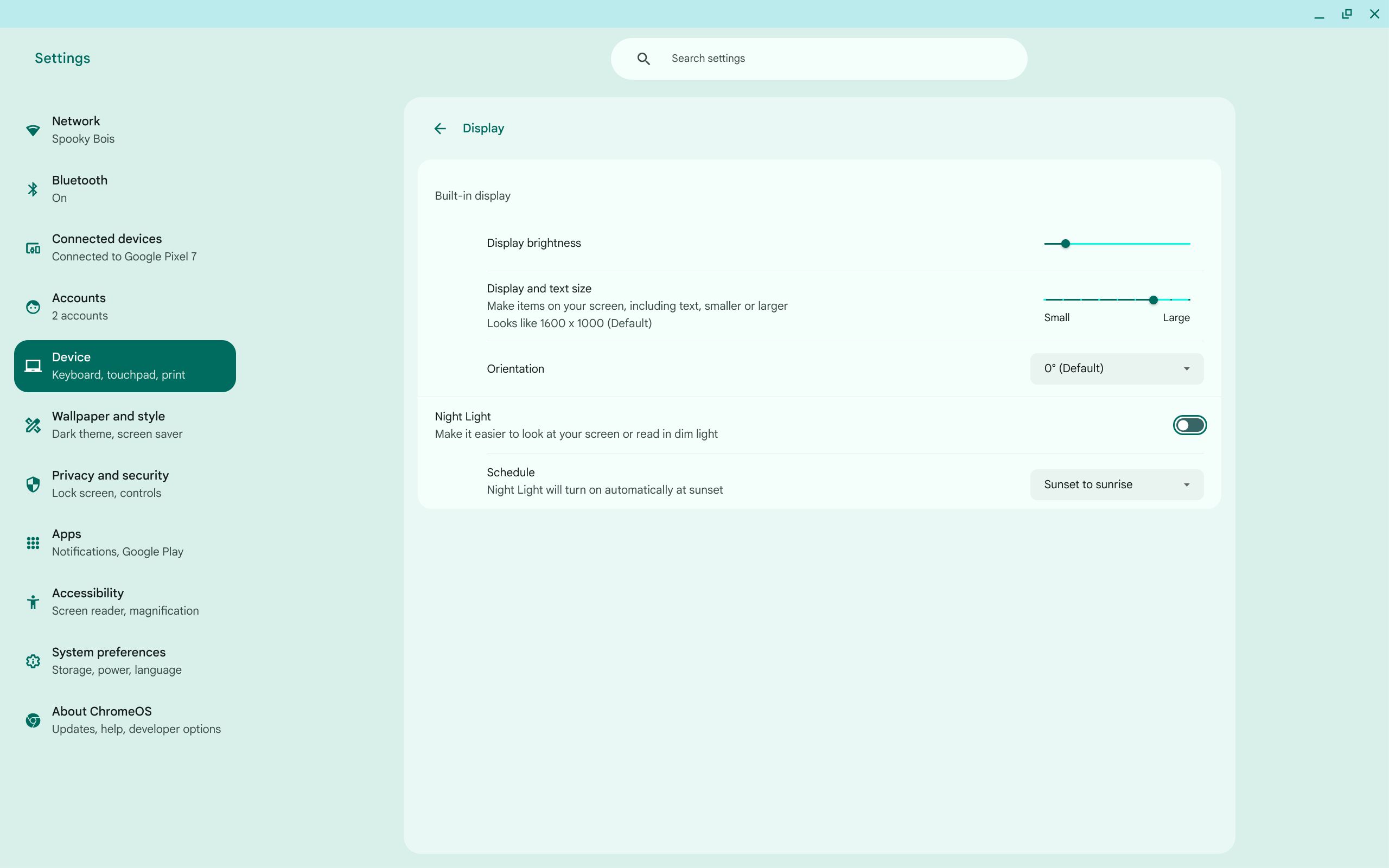The height and width of the screenshot is (868, 1389).
Task: Click the Network Wi-Fi icon
Action: (33, 130)
